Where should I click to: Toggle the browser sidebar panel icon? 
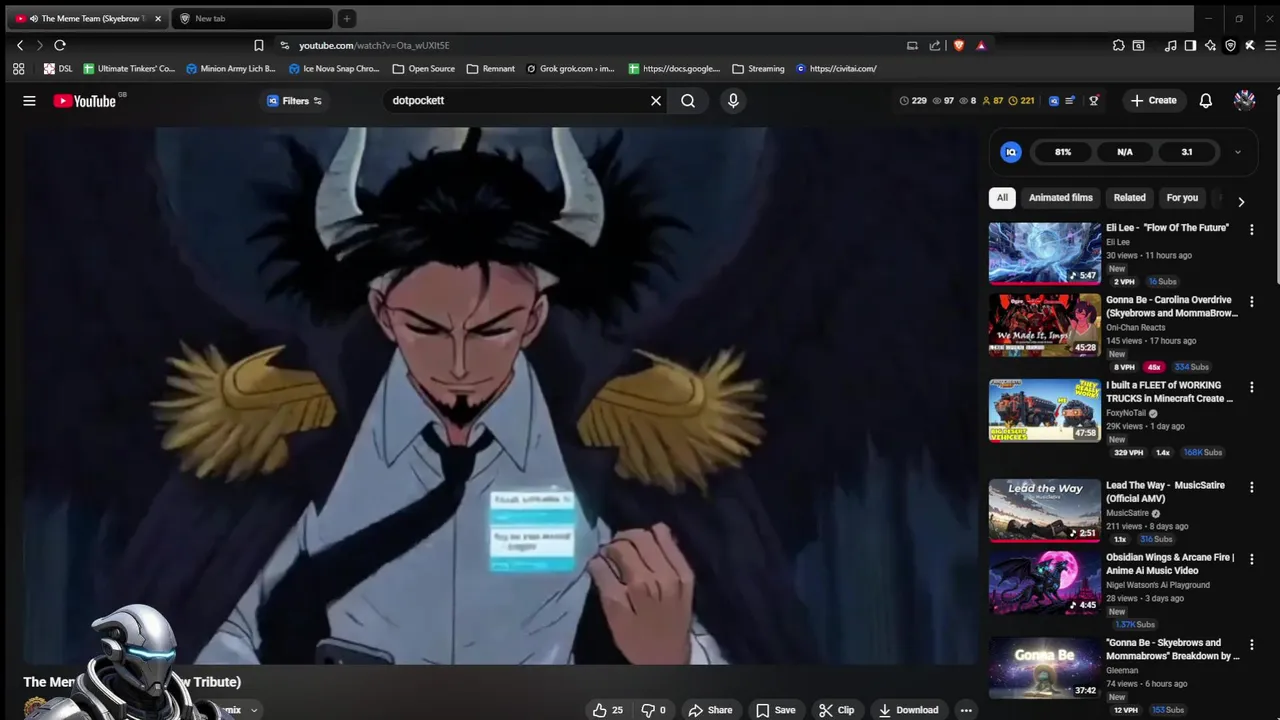1190,45
